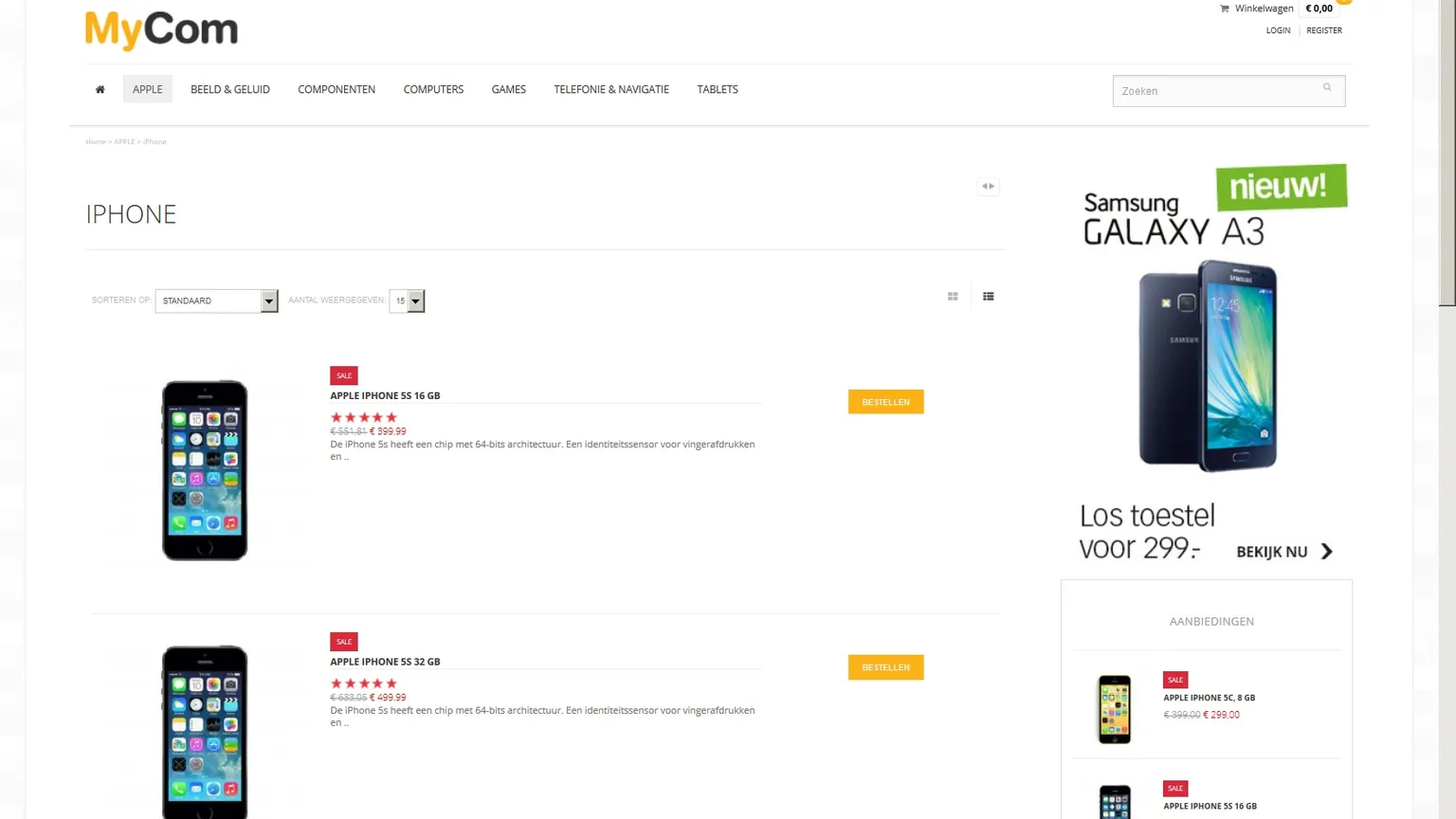Click the iPhone breadcrumb link

[x=155, y=142]
